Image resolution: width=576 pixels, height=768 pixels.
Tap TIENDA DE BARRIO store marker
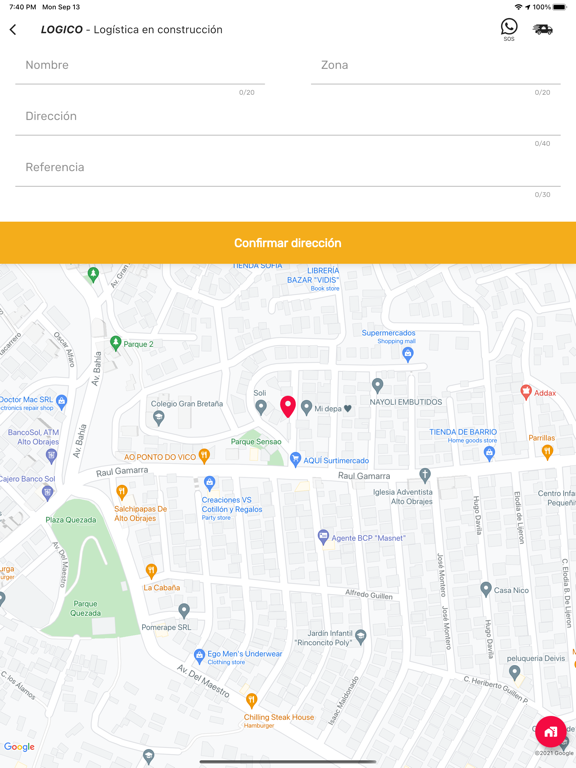tap(489, 454)
